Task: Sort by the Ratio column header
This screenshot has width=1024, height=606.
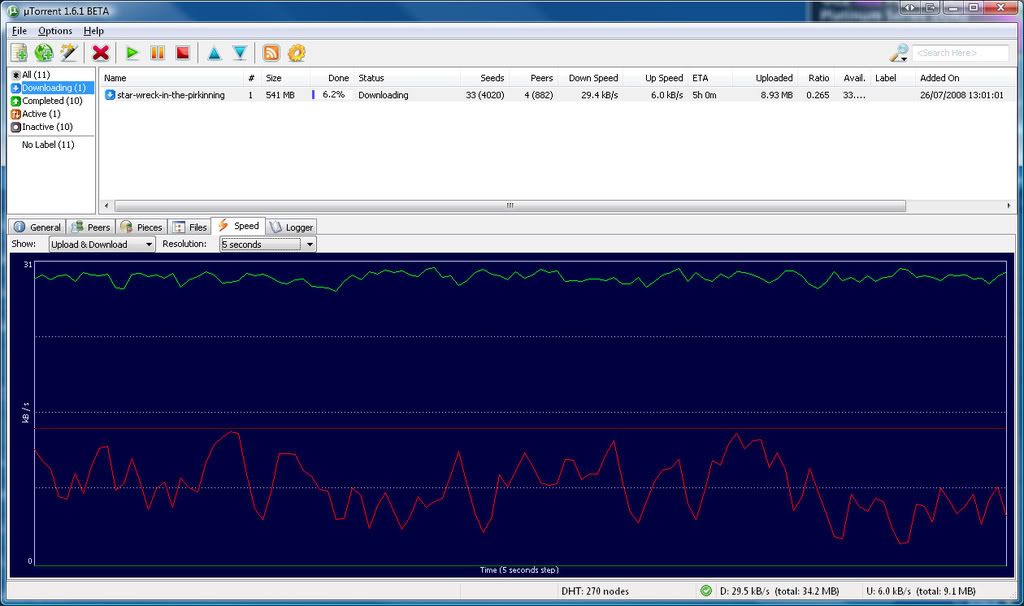Action: pos(818,78)
